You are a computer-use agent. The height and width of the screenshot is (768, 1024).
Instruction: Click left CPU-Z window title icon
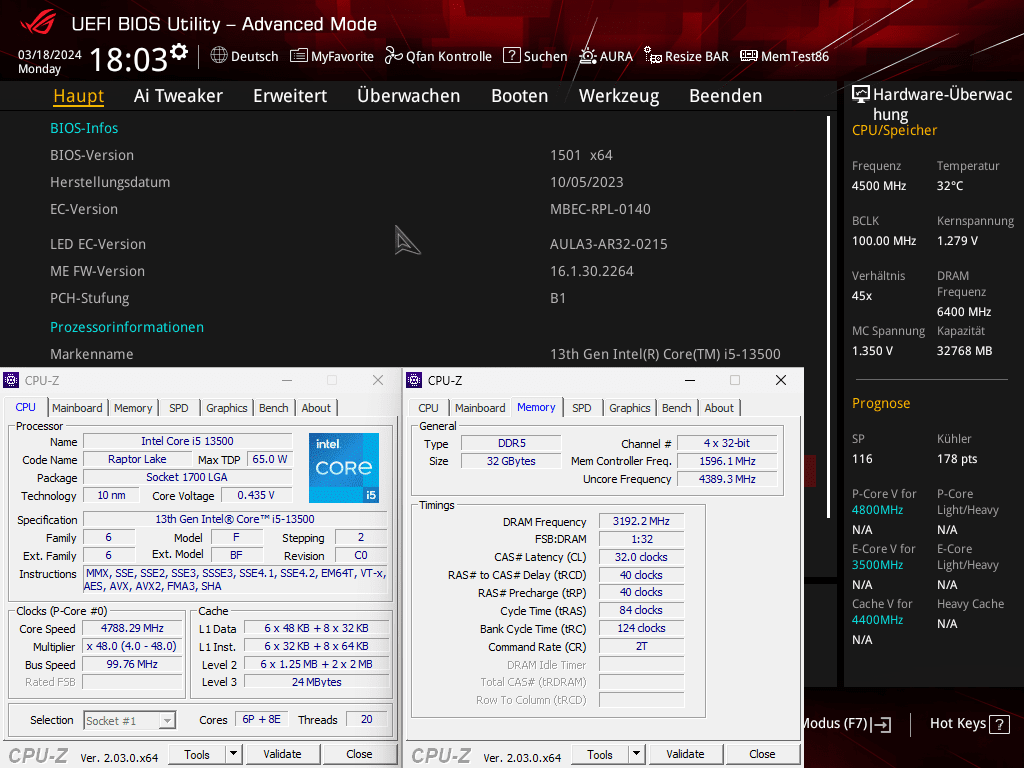pos(11,380)
